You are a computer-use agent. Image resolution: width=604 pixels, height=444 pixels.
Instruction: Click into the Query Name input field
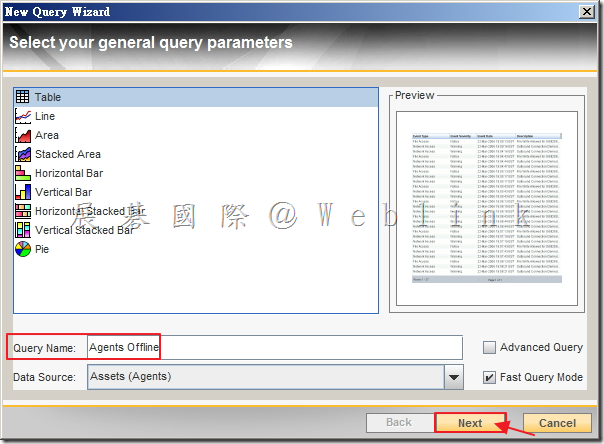tap(275, 347)
